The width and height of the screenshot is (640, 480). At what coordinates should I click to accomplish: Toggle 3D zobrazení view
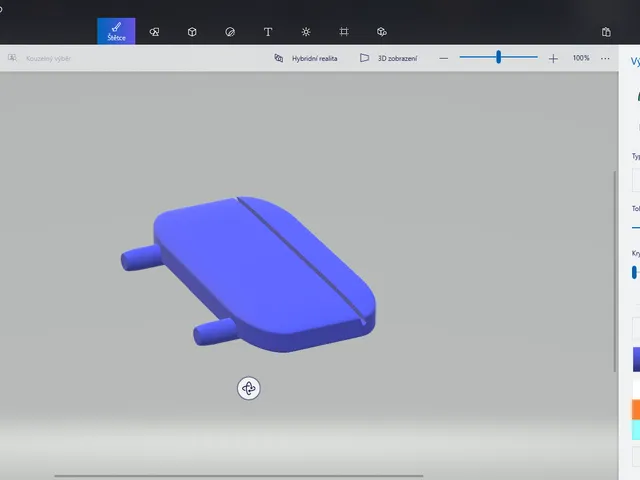tap(388, 58)
